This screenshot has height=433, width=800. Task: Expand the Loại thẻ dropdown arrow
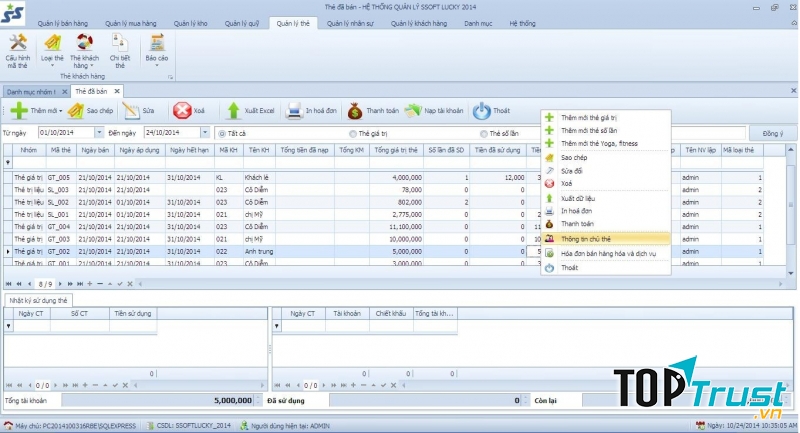[52, 66]
